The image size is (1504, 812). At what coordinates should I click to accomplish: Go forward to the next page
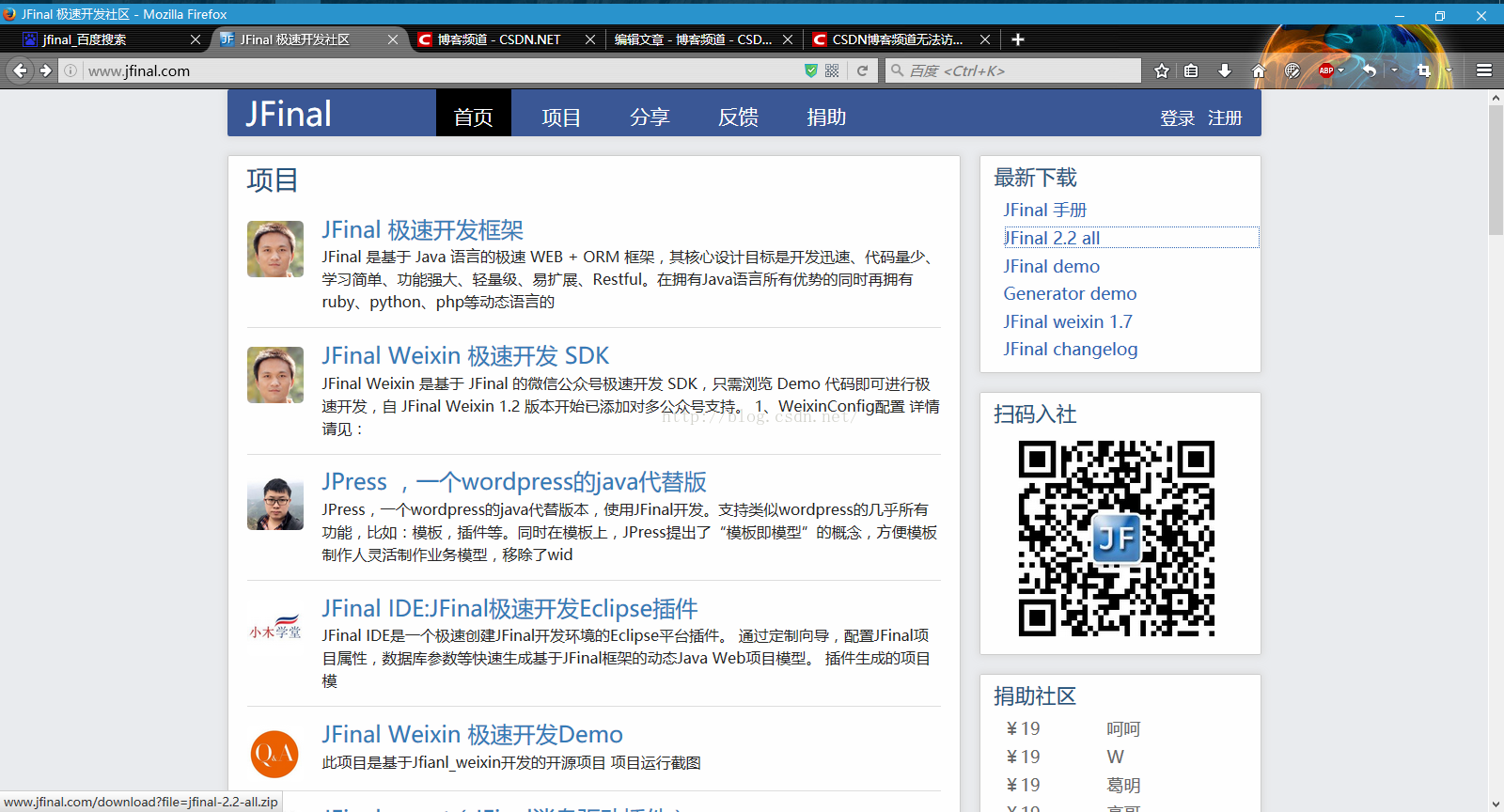(x=45, y=70)
